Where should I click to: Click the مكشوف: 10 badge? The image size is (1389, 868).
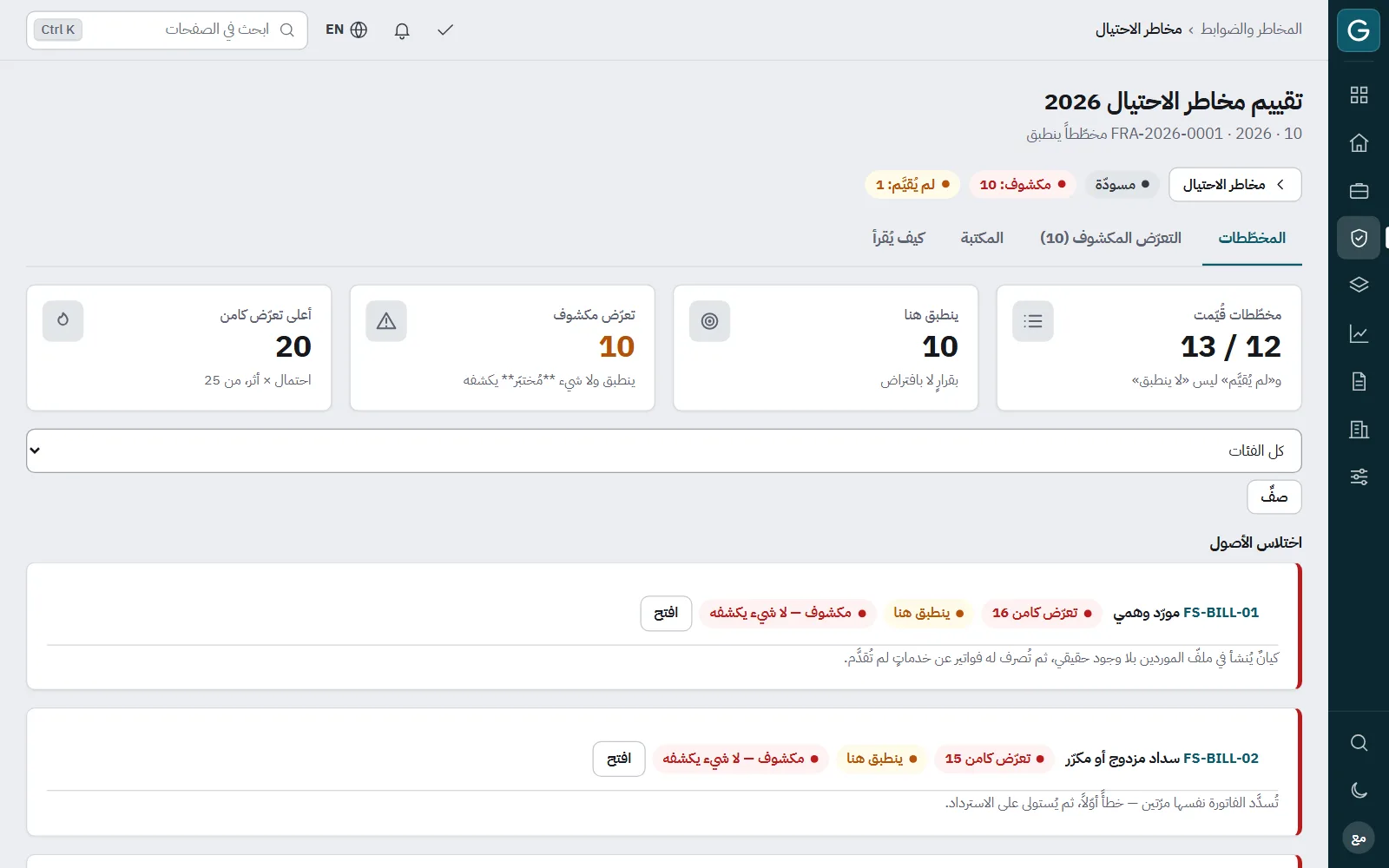coord(1023,184)
